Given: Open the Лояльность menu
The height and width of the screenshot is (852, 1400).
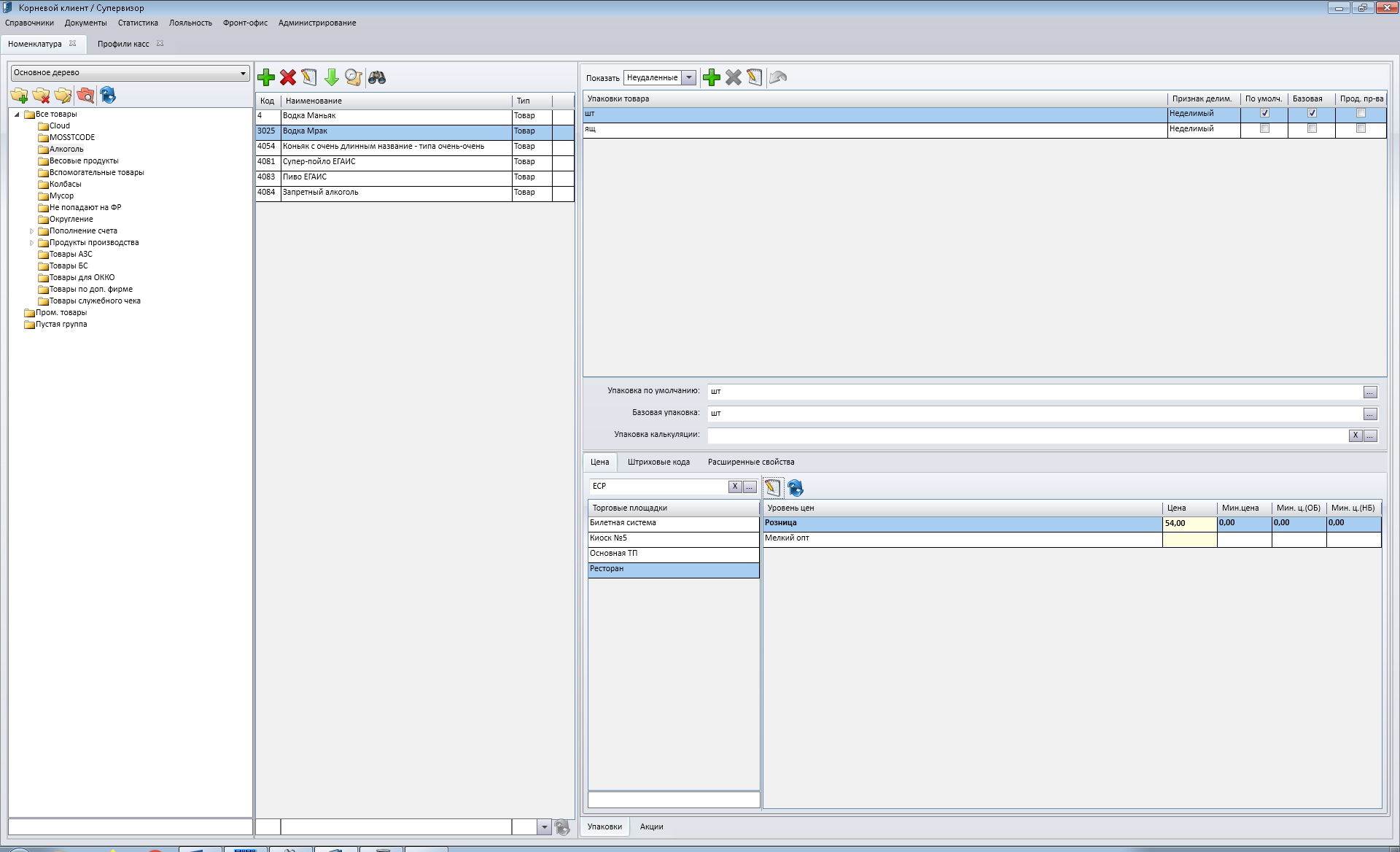Looking at the screenshot, I should coord(190,23).
